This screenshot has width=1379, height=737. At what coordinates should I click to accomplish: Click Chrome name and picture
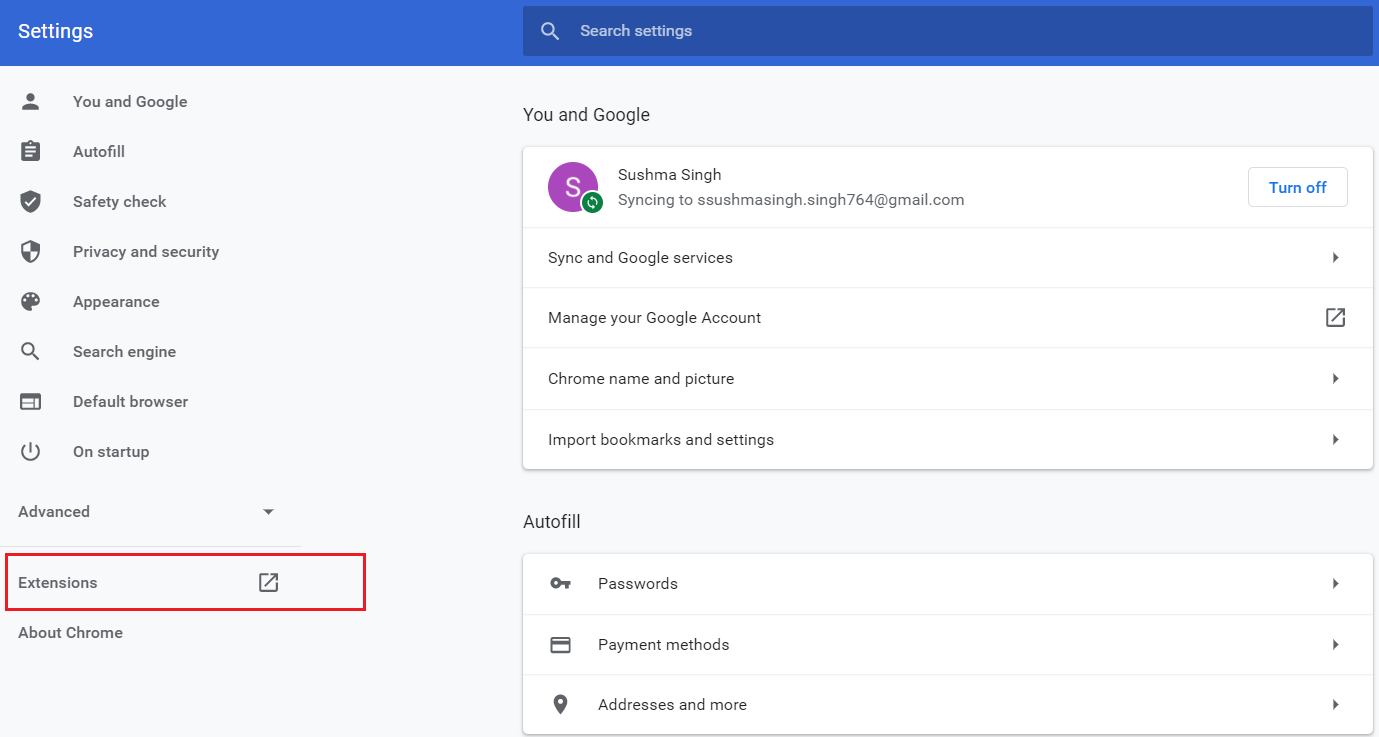point(641,378)
